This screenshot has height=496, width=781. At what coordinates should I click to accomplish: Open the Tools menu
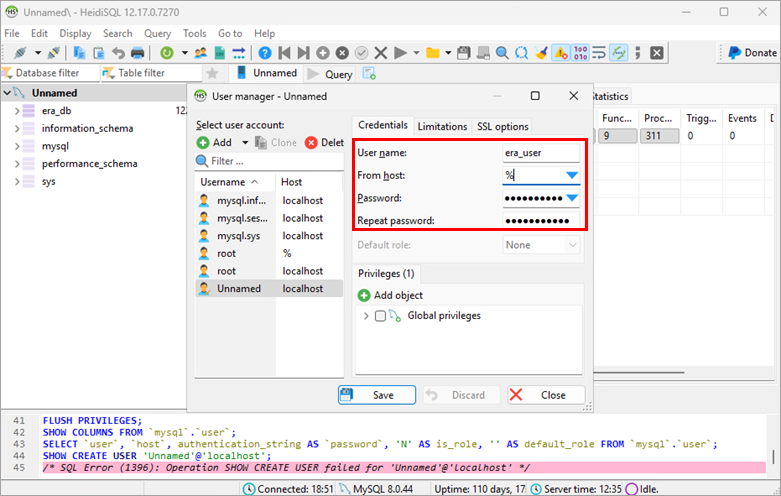pos(194,33)
